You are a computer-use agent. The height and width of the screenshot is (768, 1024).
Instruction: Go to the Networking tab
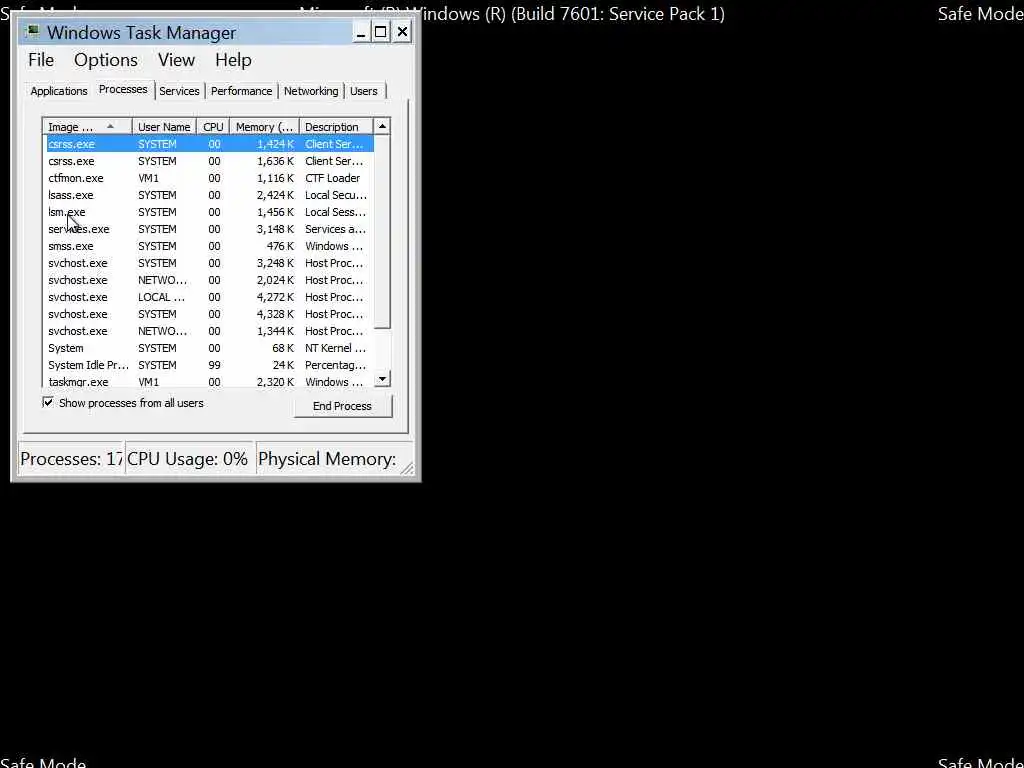[x=311, y=91]
